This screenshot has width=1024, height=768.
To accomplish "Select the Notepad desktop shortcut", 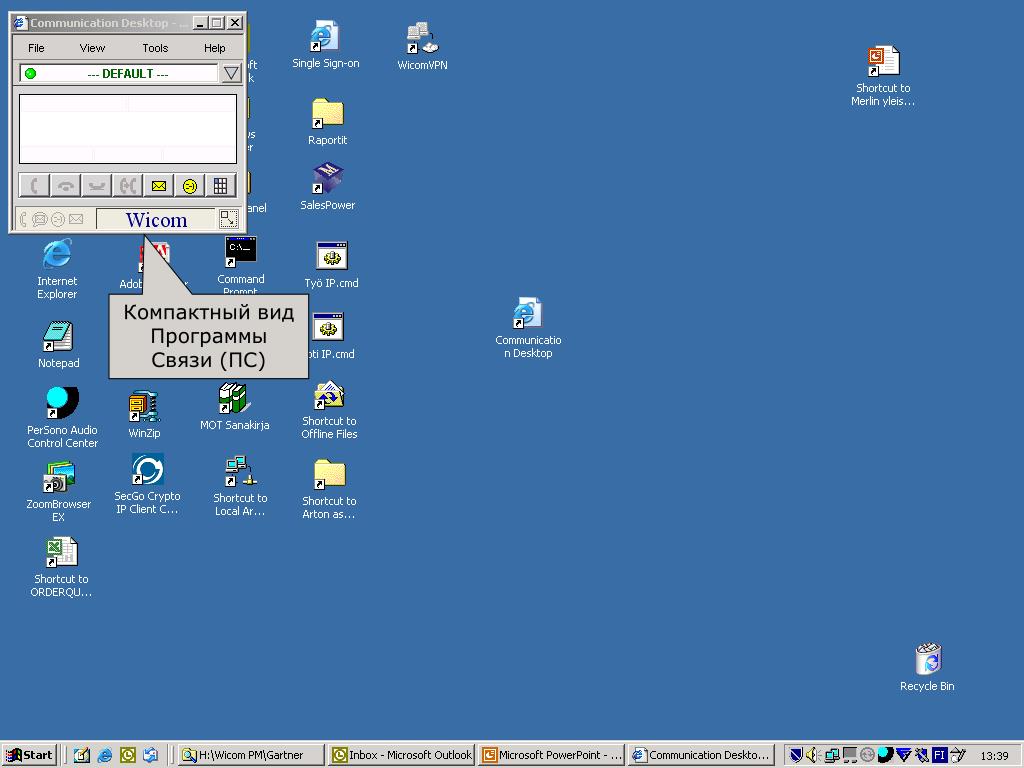I will pos(58,345).
